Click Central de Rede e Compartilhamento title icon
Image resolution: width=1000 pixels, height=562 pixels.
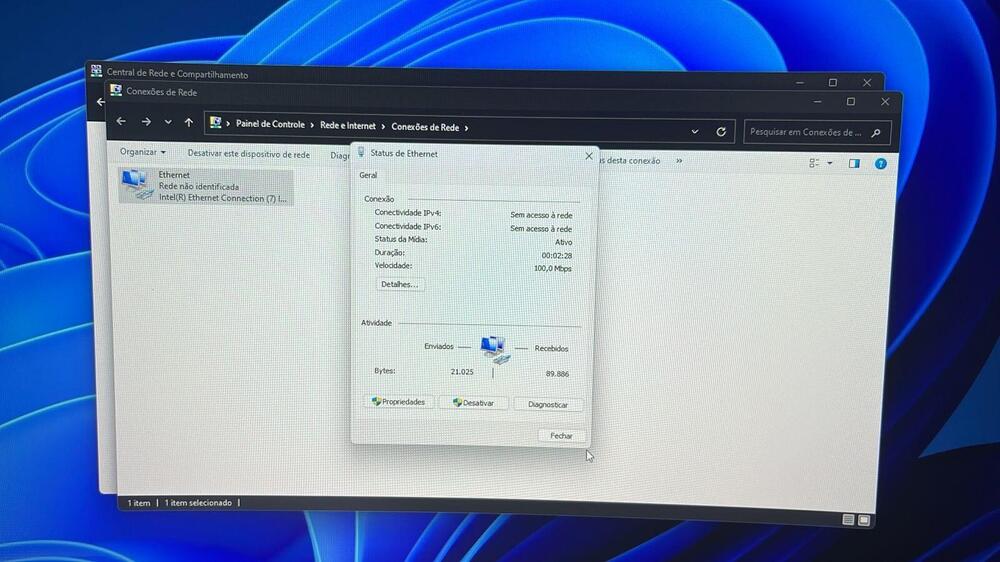96,71
